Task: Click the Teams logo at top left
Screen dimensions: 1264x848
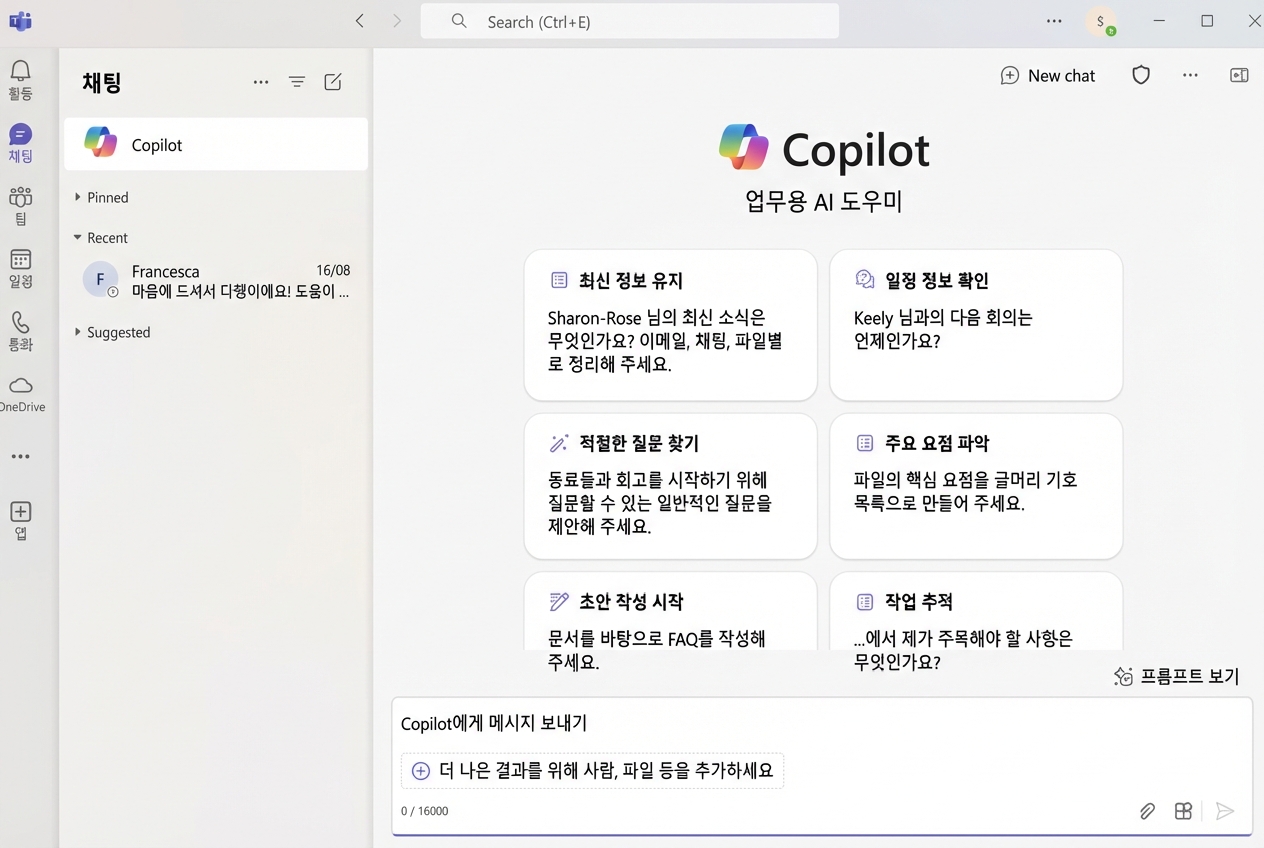Action: [20, 21]
